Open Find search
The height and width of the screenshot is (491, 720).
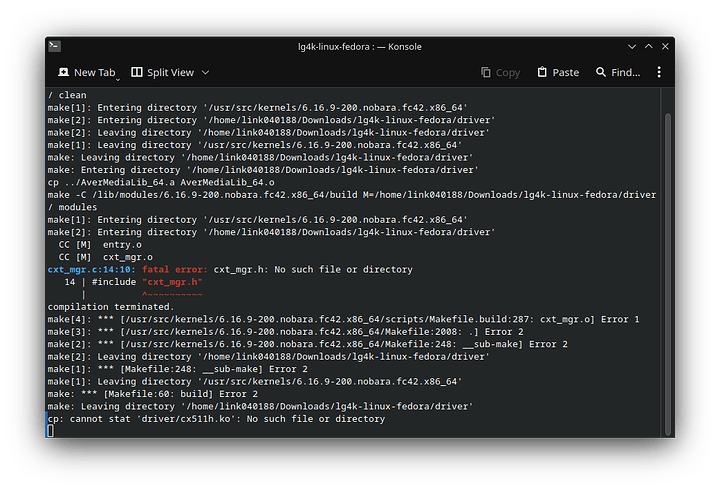pyautogui.click(x=618, y=73)
